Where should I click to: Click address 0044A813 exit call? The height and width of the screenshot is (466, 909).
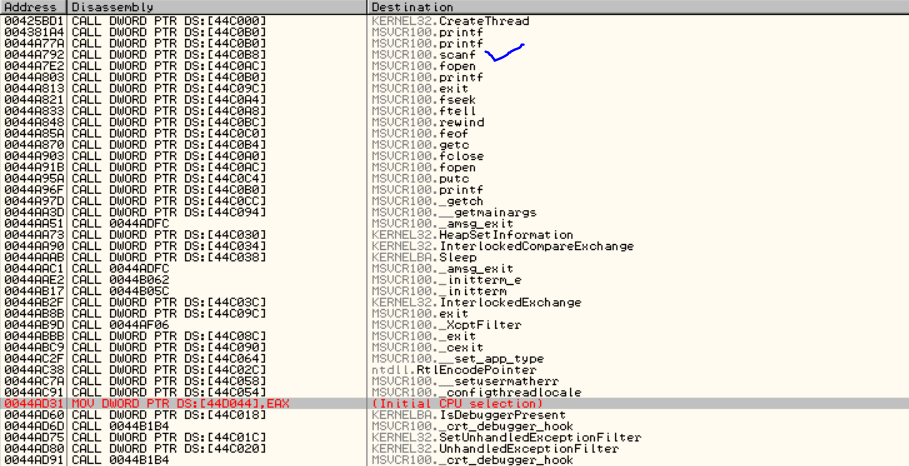coord(32,89)
